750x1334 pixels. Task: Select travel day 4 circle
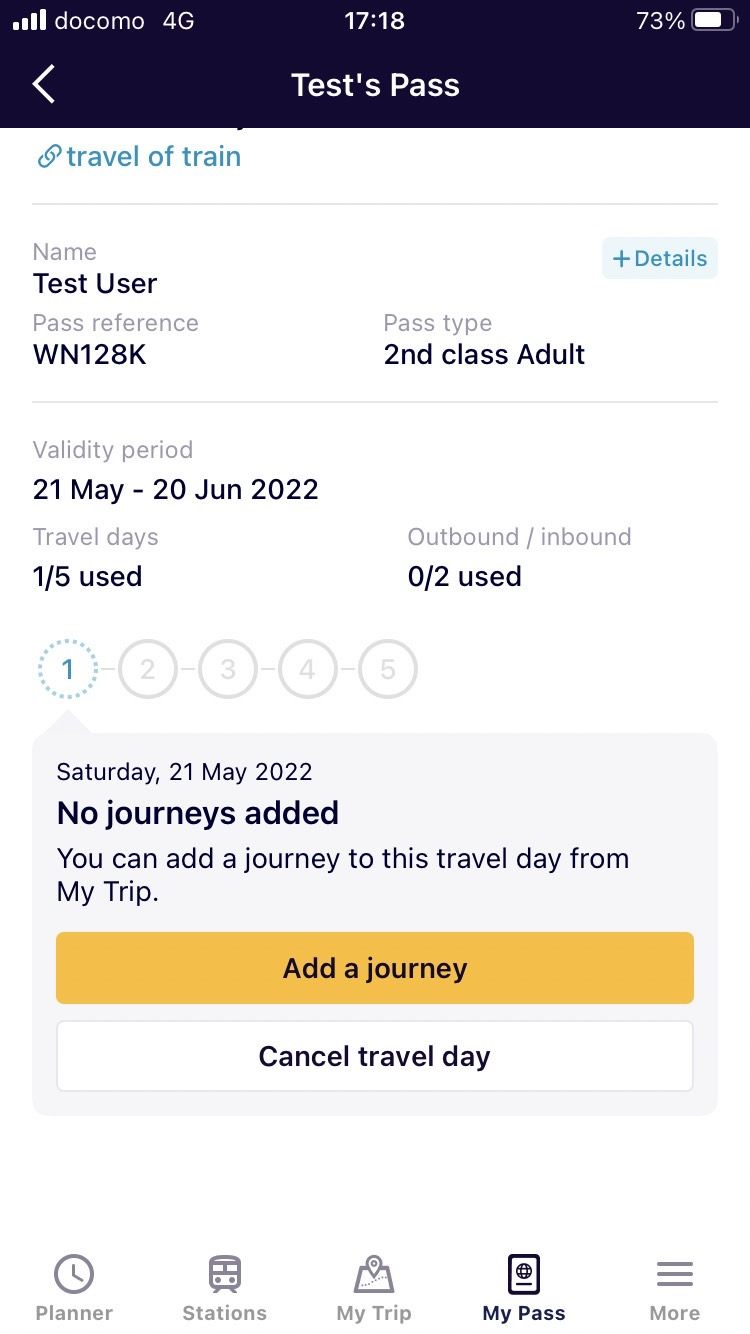coord(308,669)
